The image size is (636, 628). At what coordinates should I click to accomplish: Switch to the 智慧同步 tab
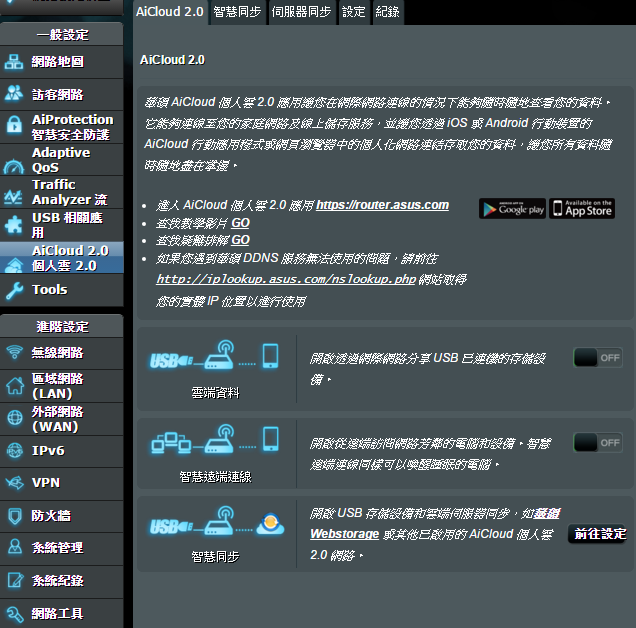(x=237, y=12)
